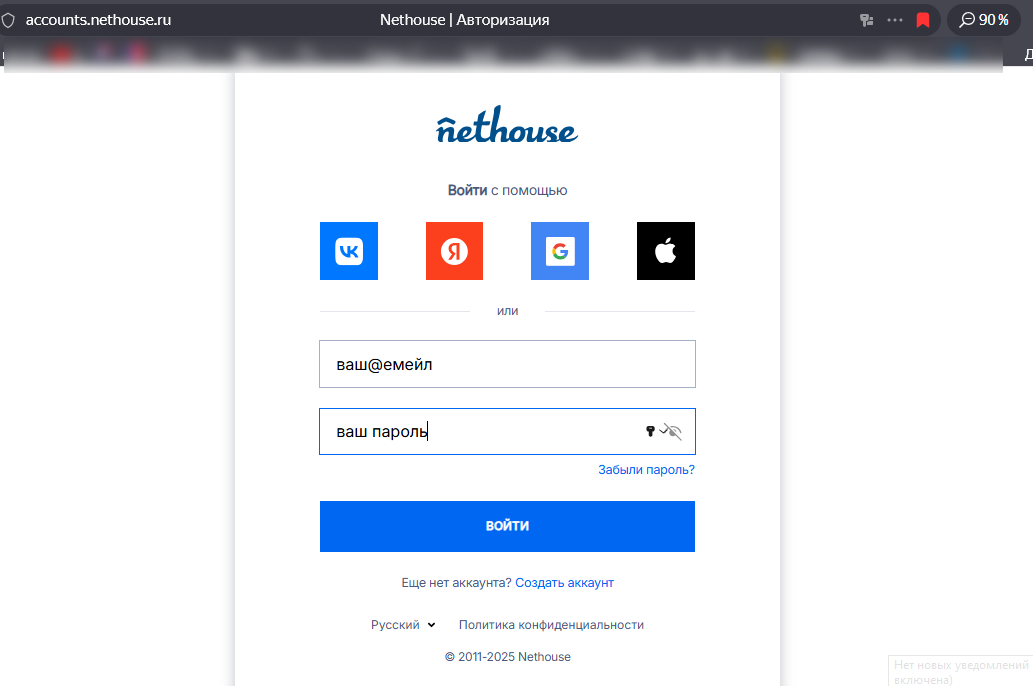Screen dimensions: 1033x686
Task: Open the three-dot toolbar menu
Action: (894, 19)
